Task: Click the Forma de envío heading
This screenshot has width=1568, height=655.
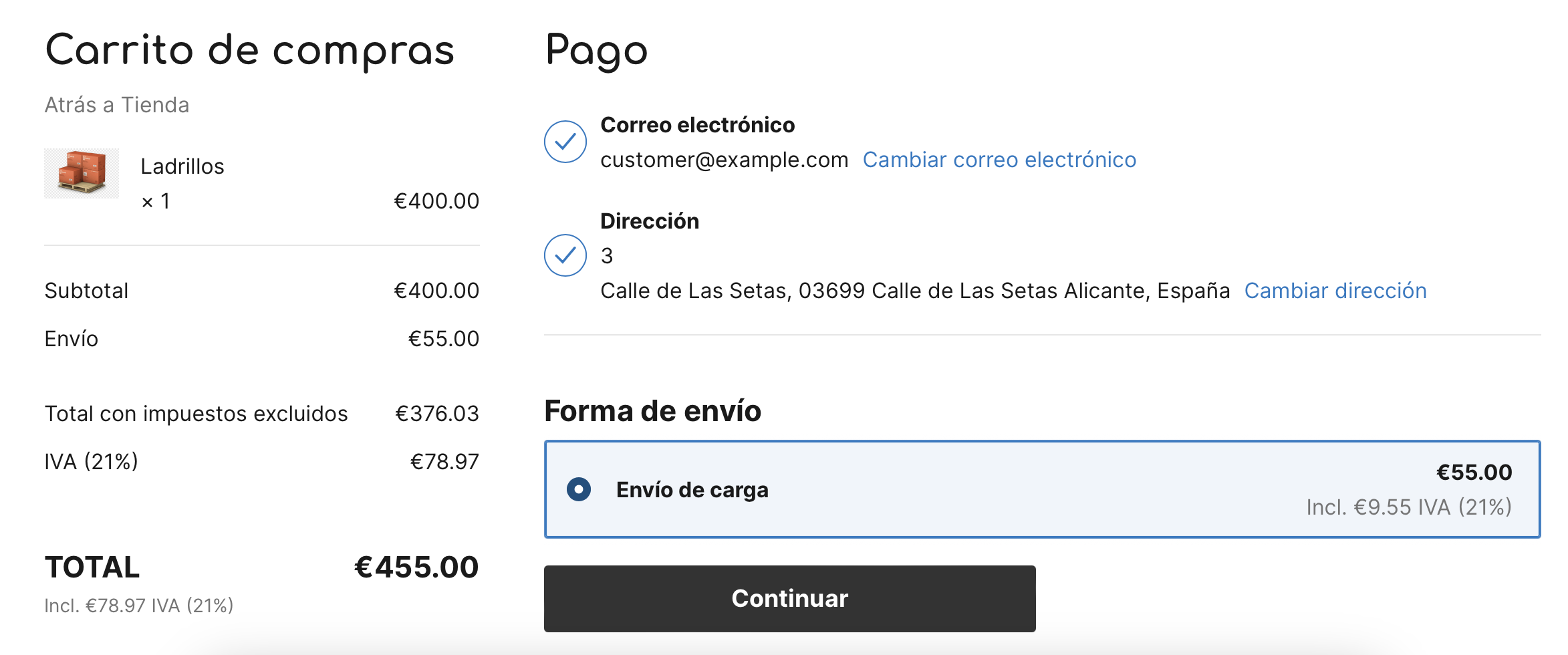Action: [x=653, y=411]
